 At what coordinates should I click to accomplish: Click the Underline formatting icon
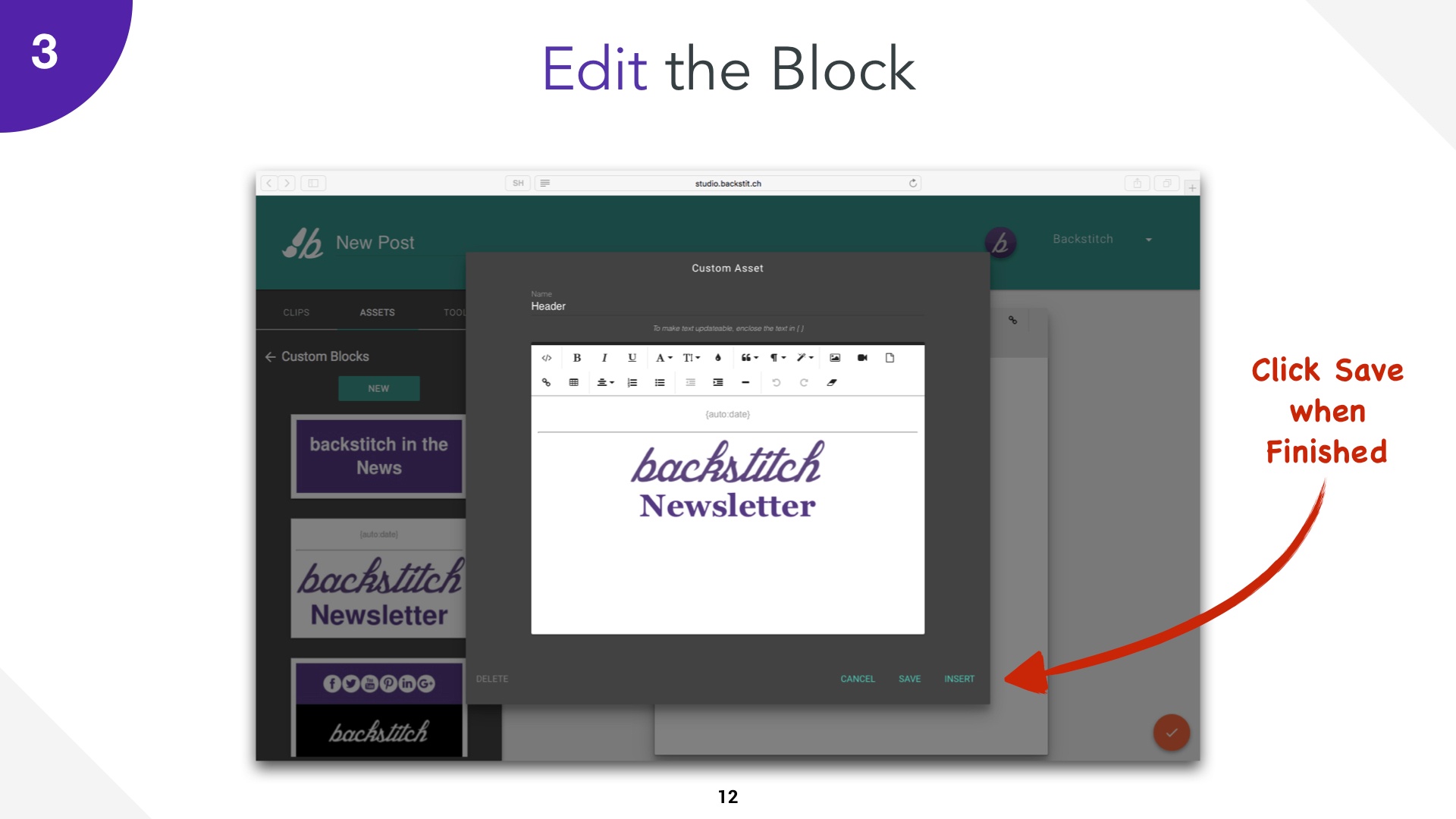pyautogui.click(x=630, y=358)
